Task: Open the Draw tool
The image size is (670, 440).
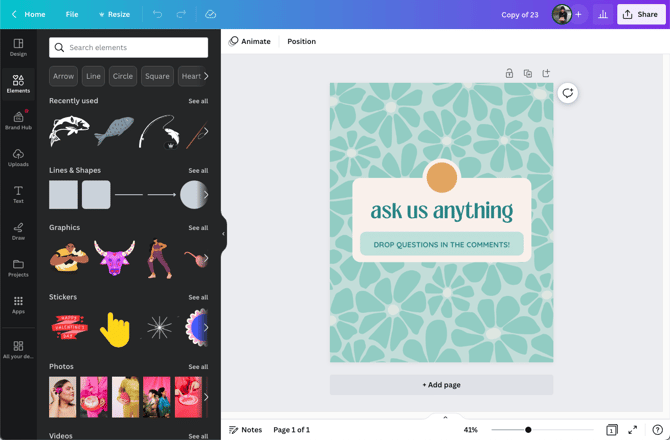Action: tap(18, 231)
